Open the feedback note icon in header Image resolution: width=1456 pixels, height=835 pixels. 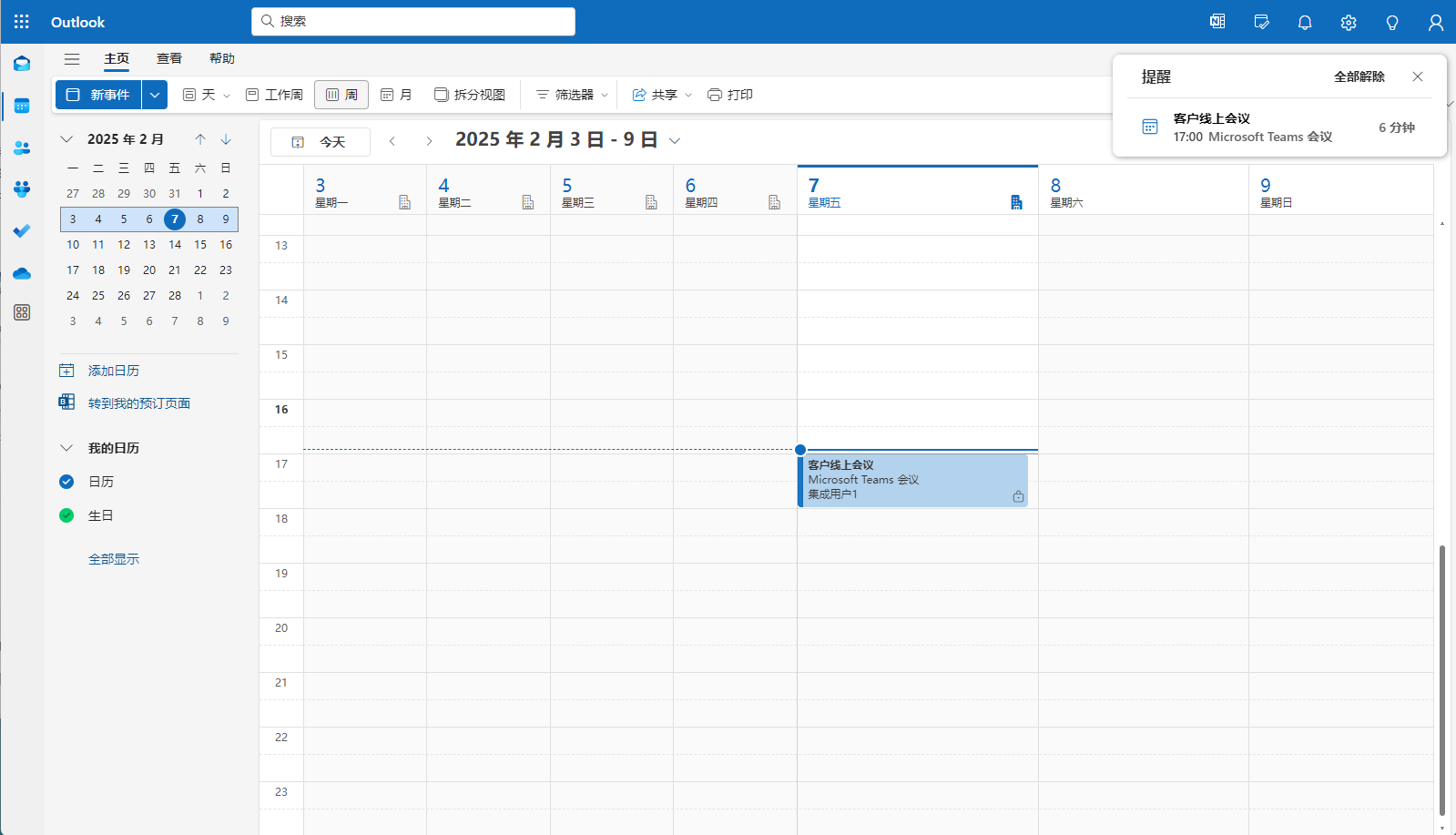(x=1261, y=22)
